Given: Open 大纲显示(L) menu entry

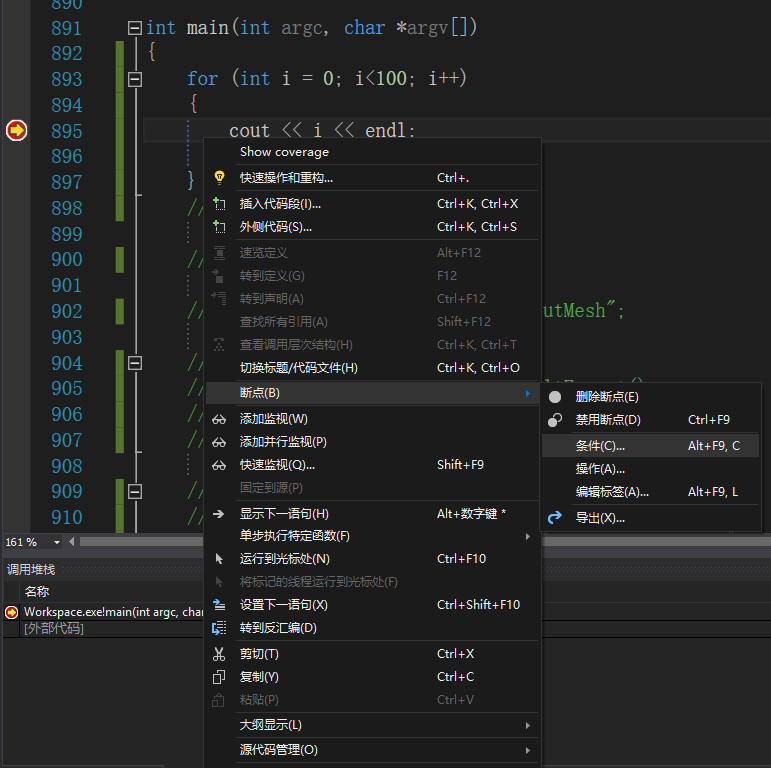Looking at the screenshot, I should pyautogui.click(x=372, y=725).
